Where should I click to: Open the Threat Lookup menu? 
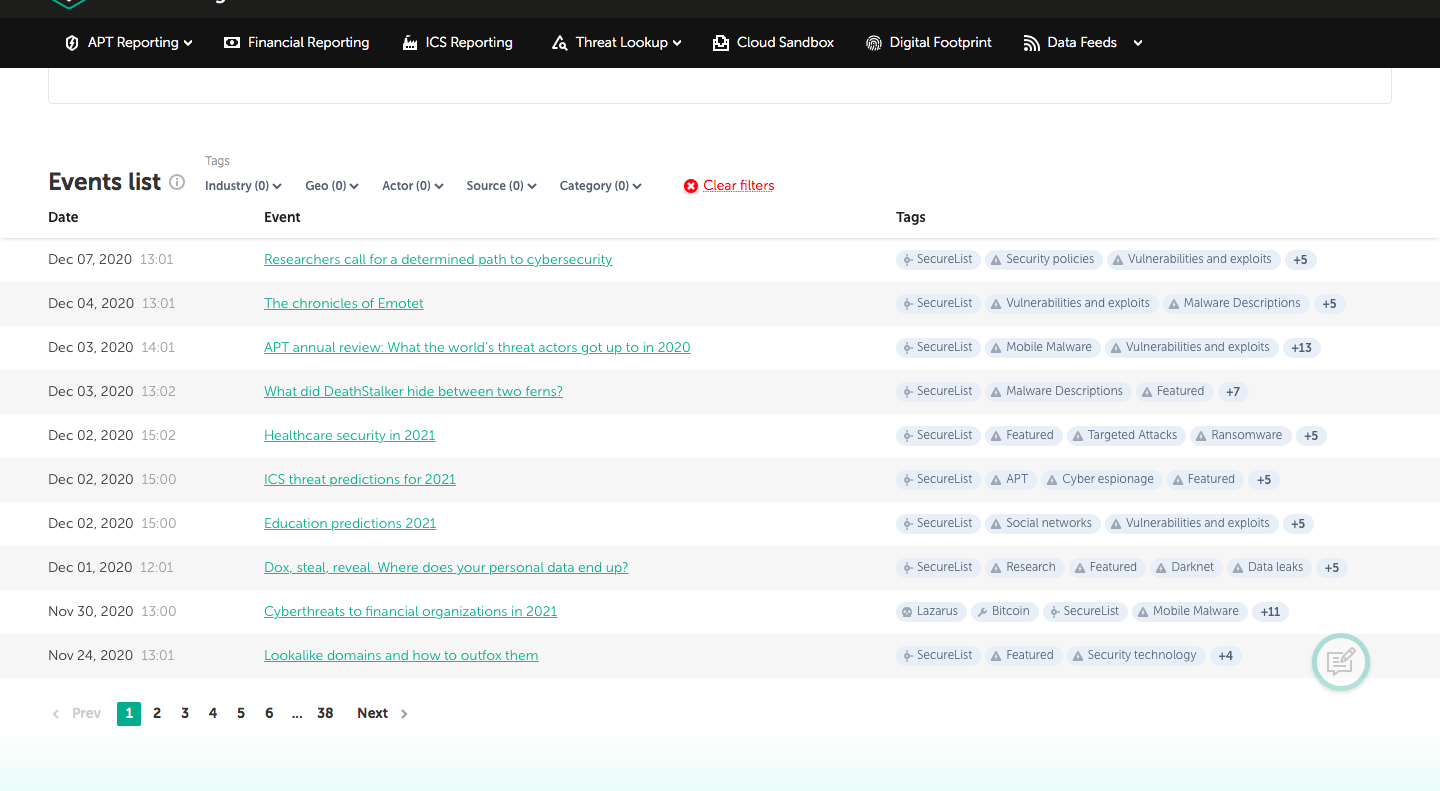pyautogui.click(x=628, y=43)
